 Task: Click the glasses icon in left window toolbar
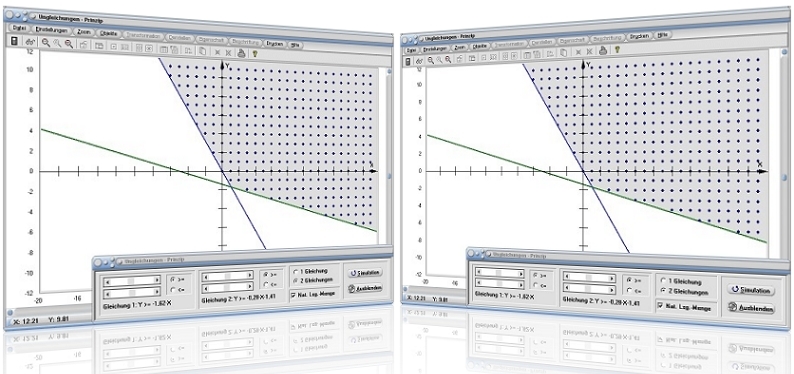coord(30,43)
